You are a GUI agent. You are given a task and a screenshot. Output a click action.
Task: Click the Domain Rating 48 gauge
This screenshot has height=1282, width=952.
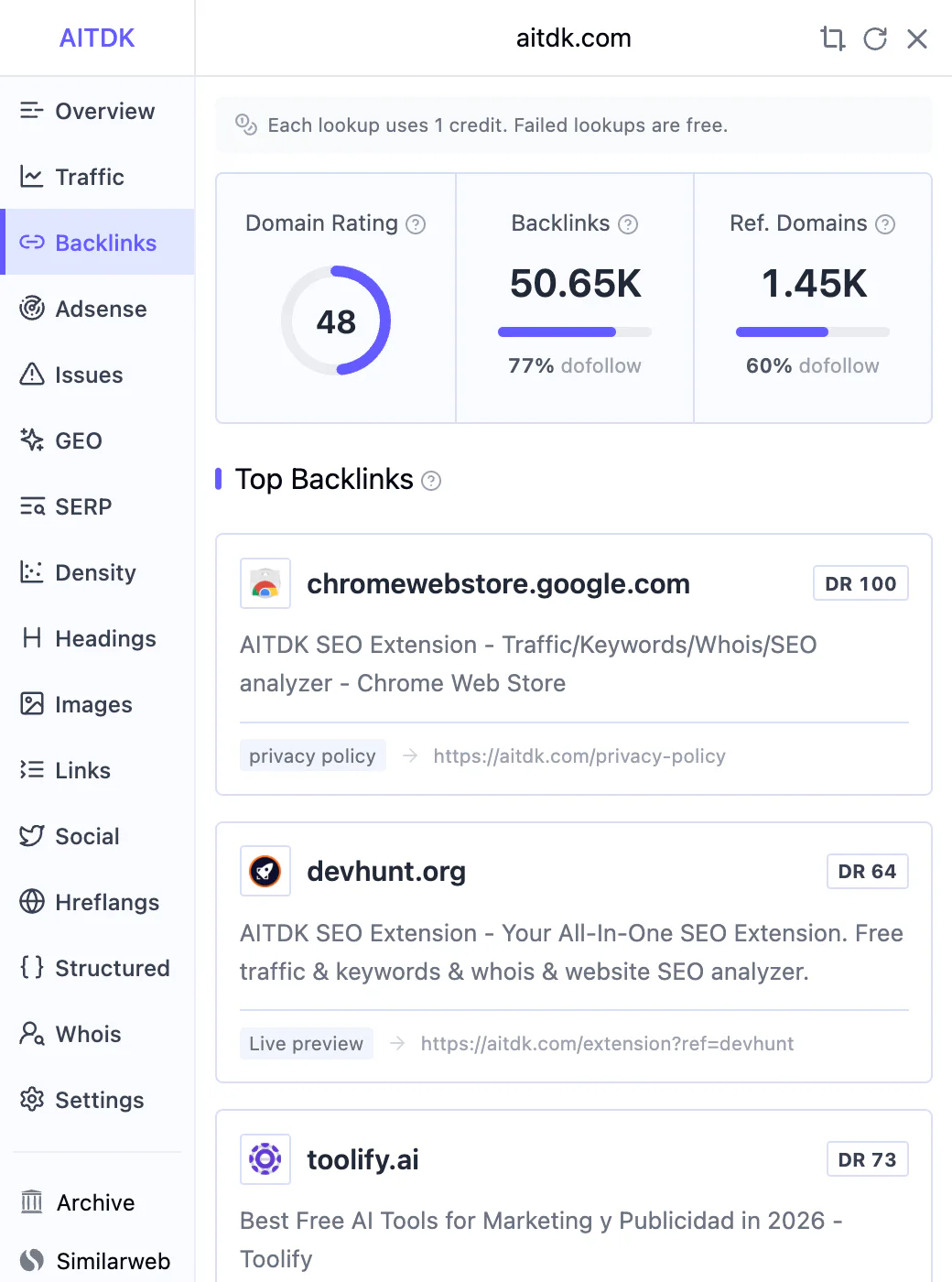[336, 320]
